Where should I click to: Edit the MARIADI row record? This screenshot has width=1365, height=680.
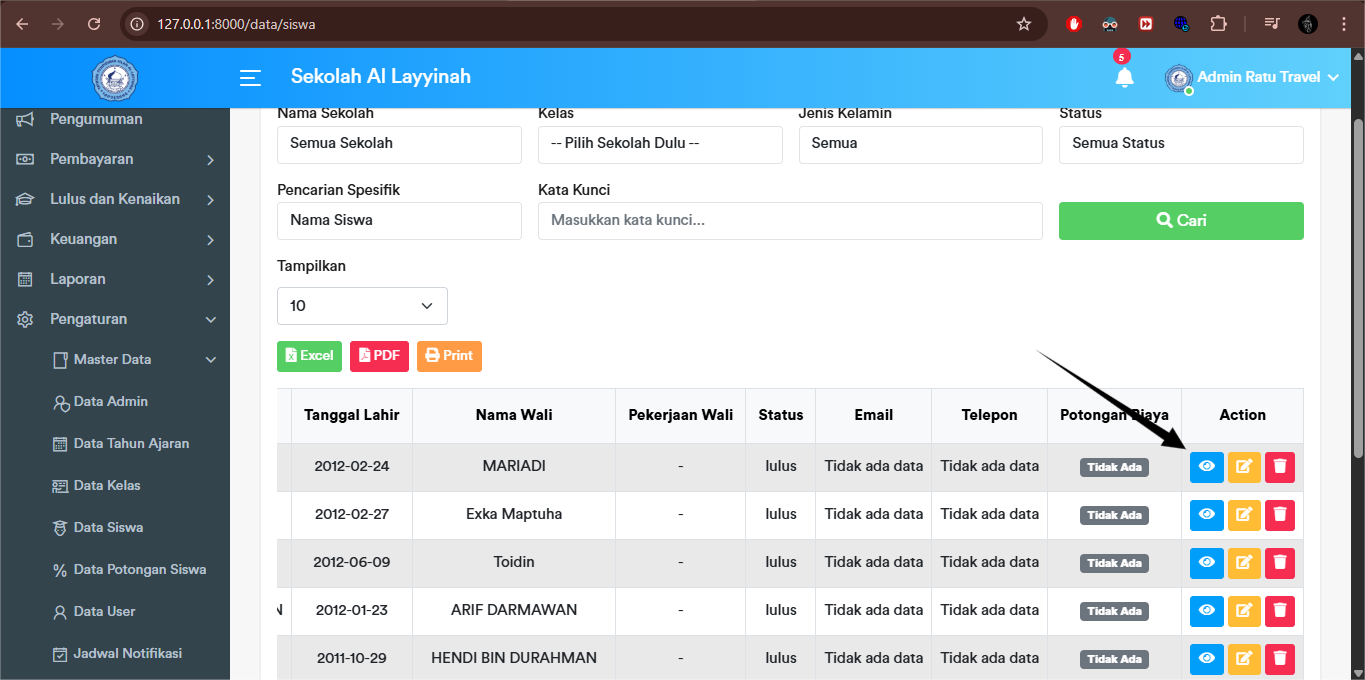pos(1243,467)
